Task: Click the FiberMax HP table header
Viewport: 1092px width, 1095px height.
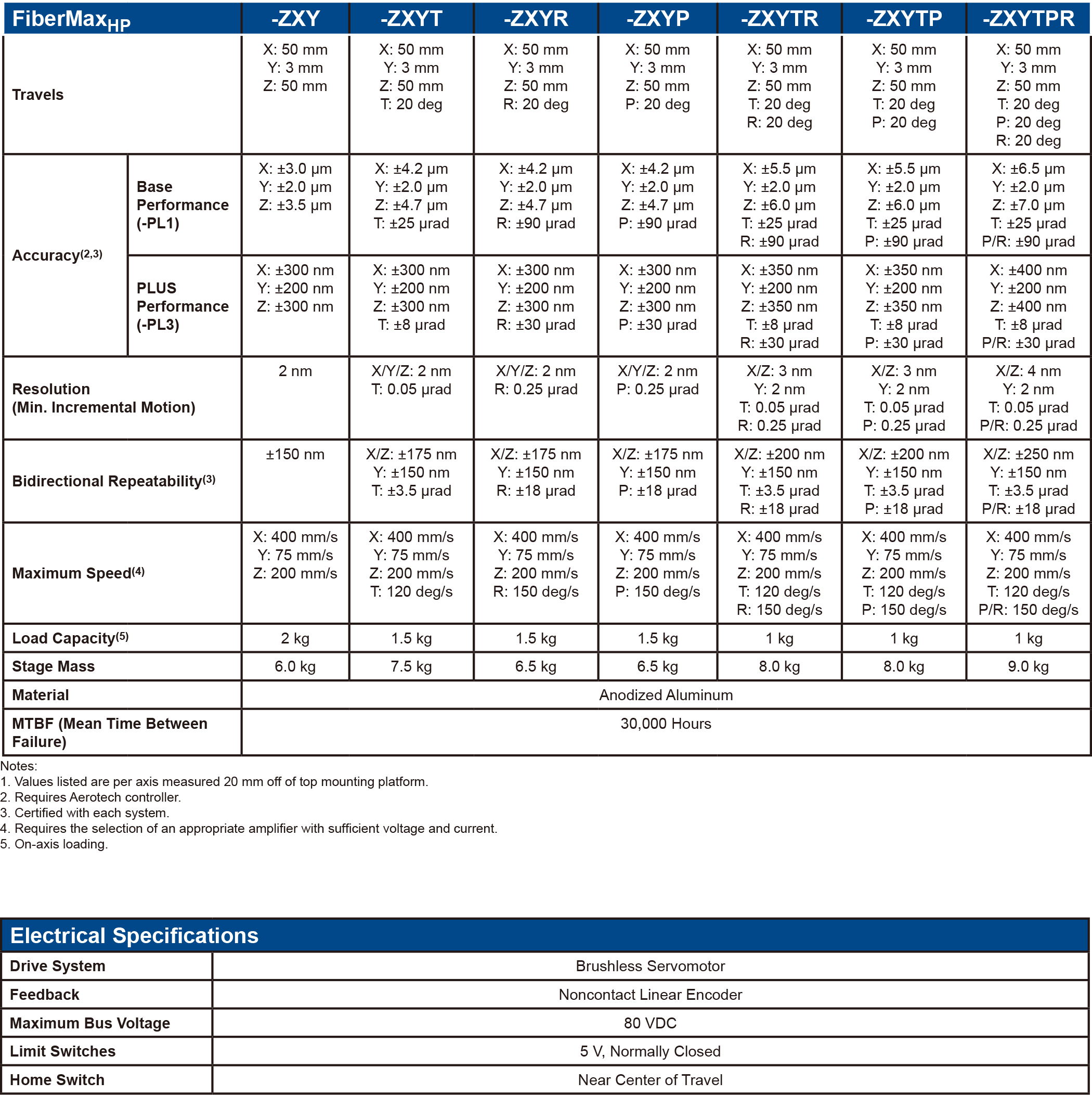Action: pos(71,19)
